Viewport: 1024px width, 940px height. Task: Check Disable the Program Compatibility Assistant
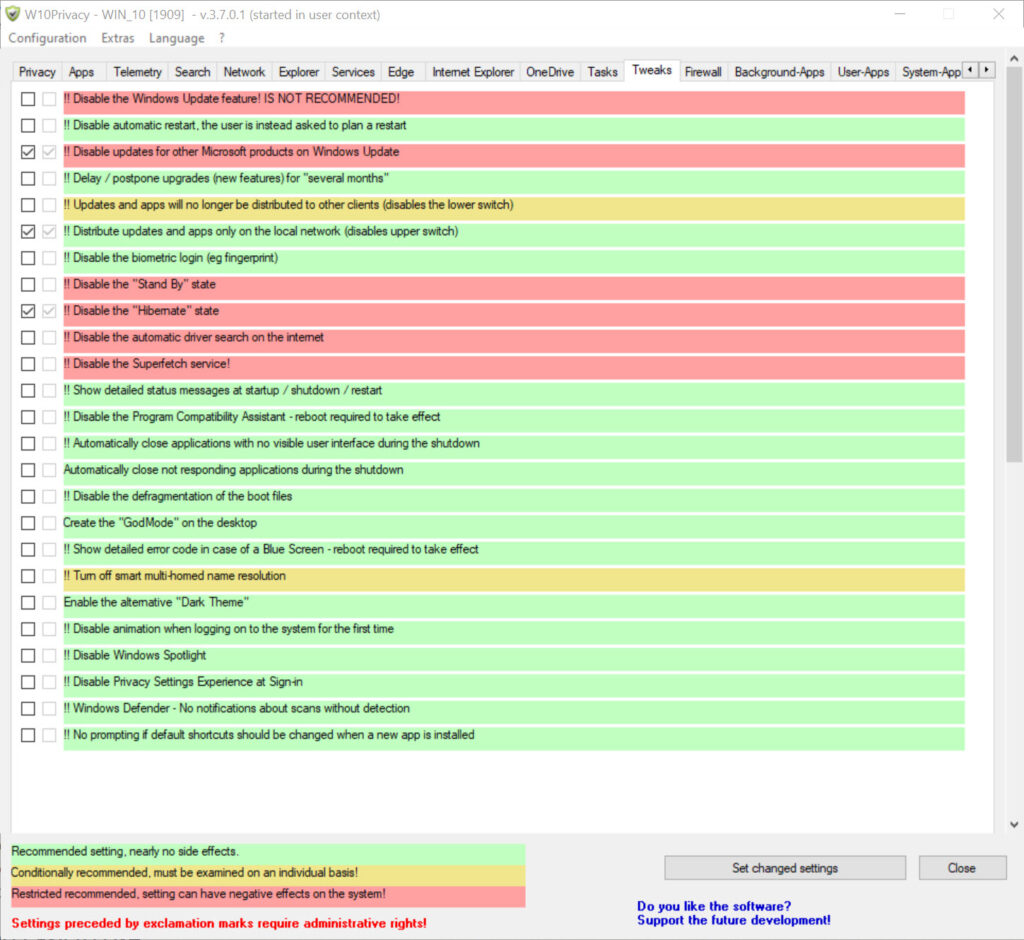(28, 417)
